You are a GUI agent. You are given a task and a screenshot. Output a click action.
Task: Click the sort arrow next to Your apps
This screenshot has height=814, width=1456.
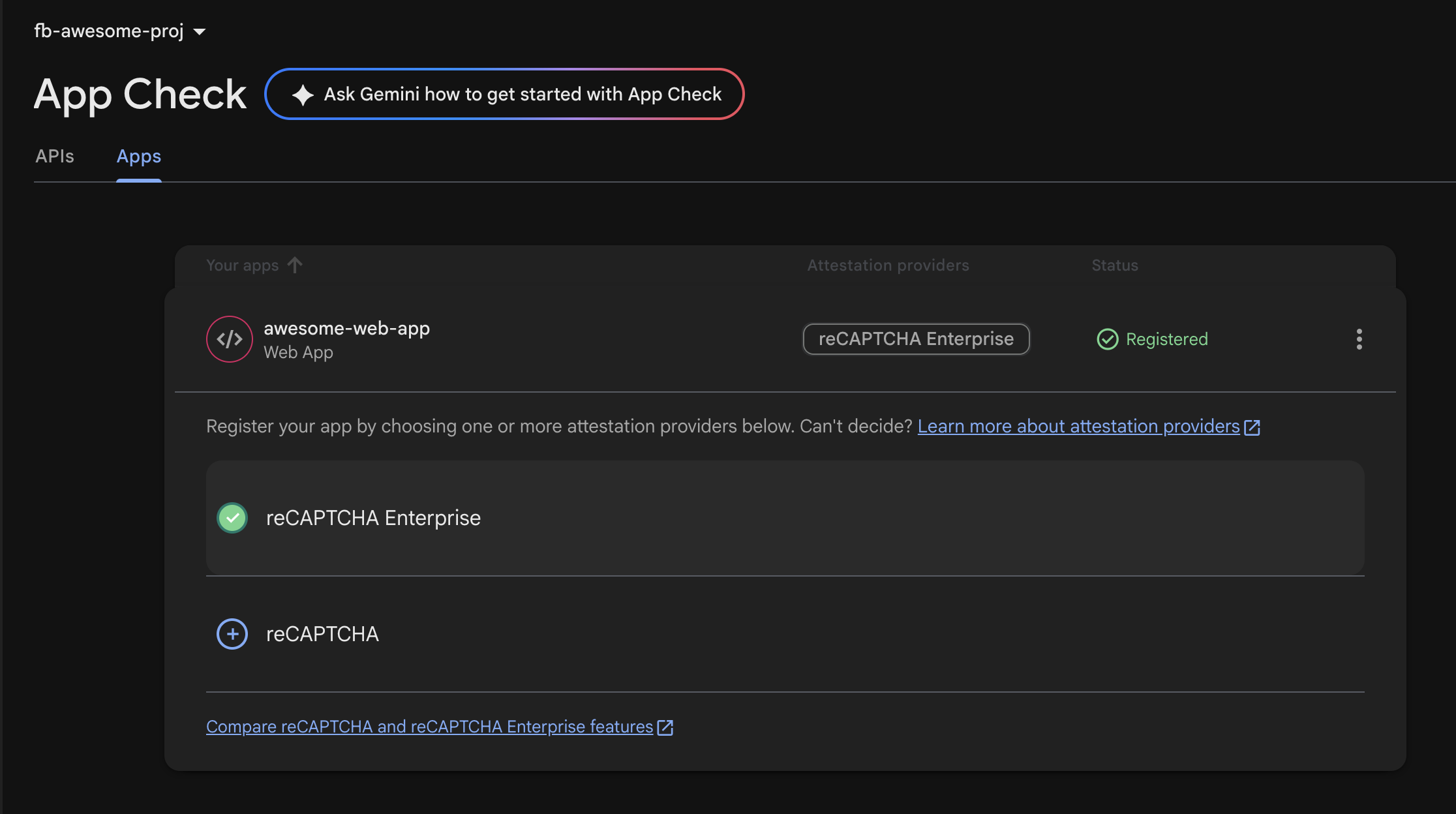point(295,265)
